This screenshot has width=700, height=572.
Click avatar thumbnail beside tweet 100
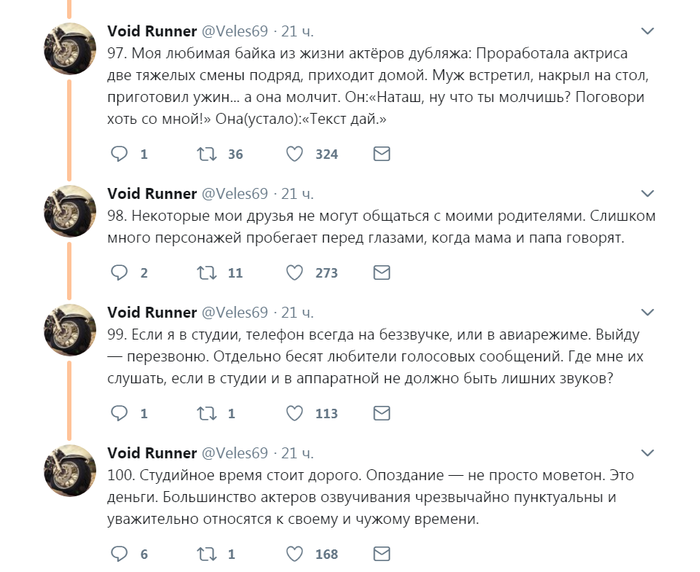tap(70, 472)
